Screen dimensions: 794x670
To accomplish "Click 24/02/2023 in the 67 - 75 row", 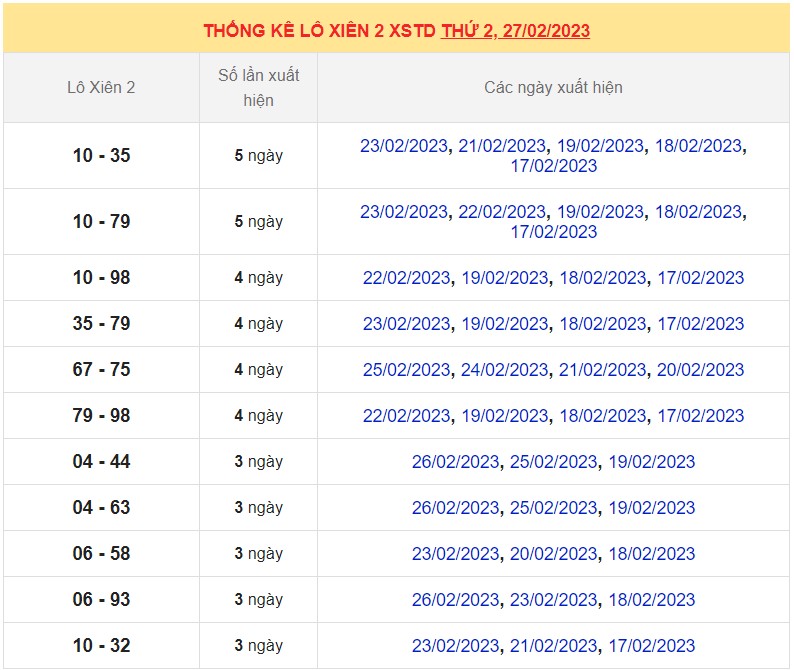I will [504, 370].
